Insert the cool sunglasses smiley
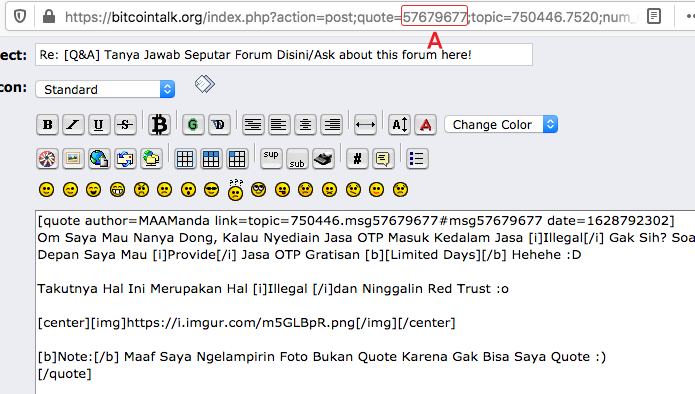 (211, 190)
